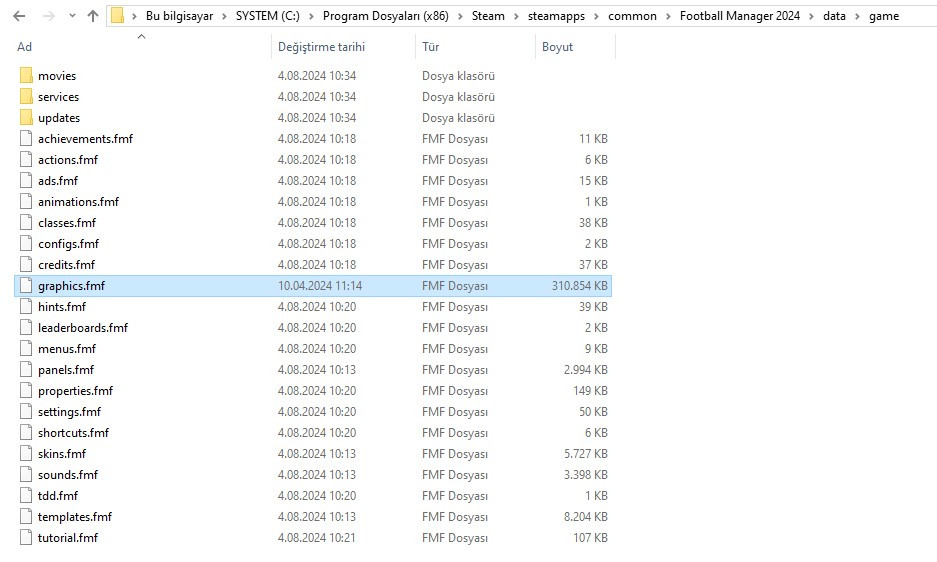Select skins.fmf file icon

point(26,453)
